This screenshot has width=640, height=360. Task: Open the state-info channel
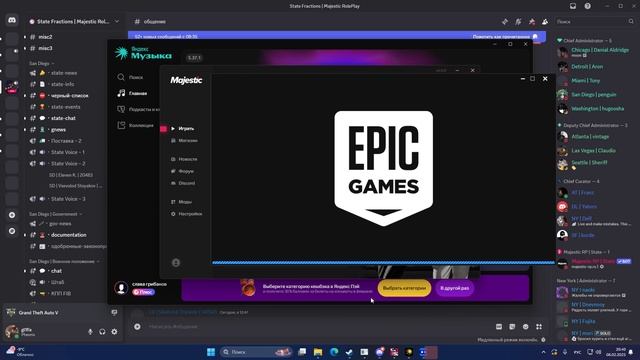pyautogui.click(x=62, y=84)
